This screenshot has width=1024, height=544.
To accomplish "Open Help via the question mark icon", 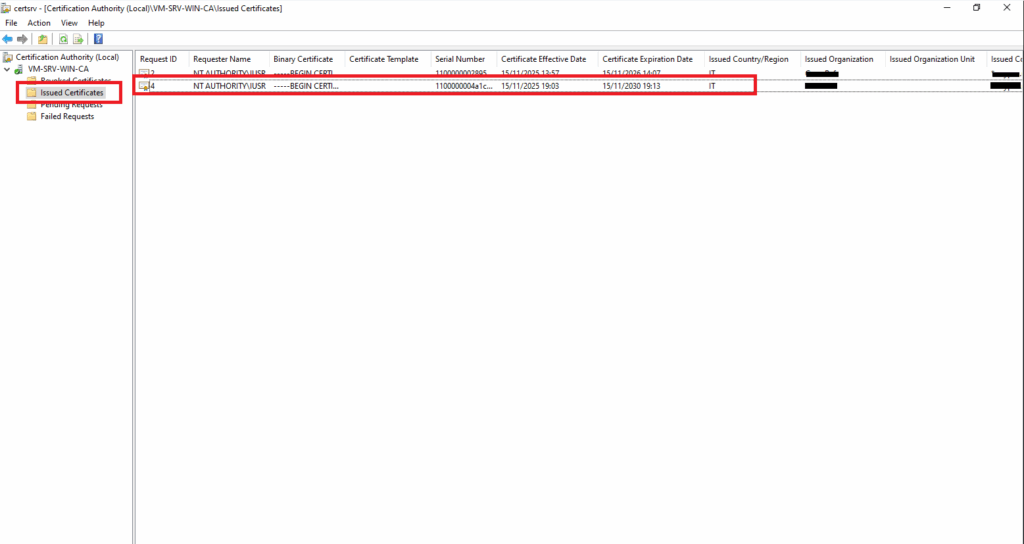I will [x=98, y=39].
